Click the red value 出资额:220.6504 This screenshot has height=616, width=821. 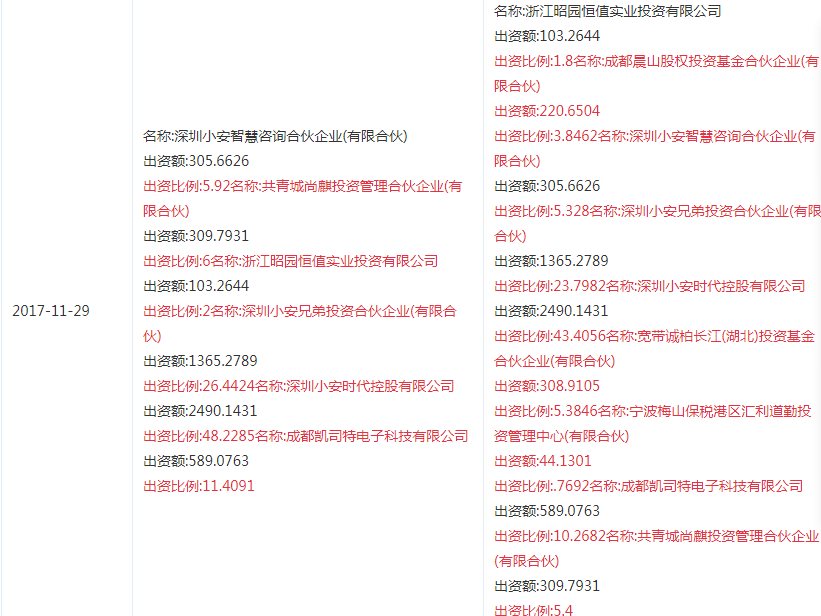click(x=547, y=111)
